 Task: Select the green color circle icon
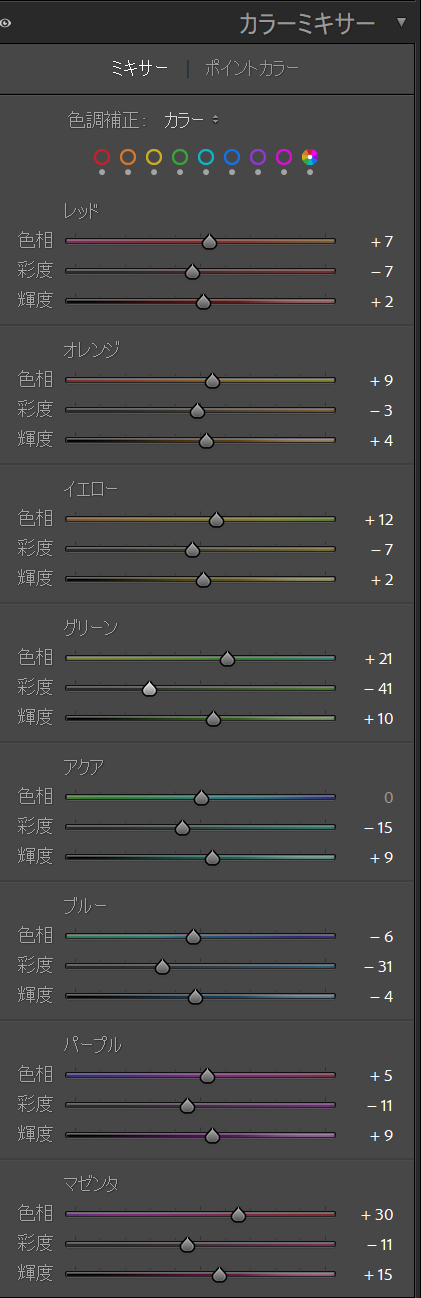[180, 157]
